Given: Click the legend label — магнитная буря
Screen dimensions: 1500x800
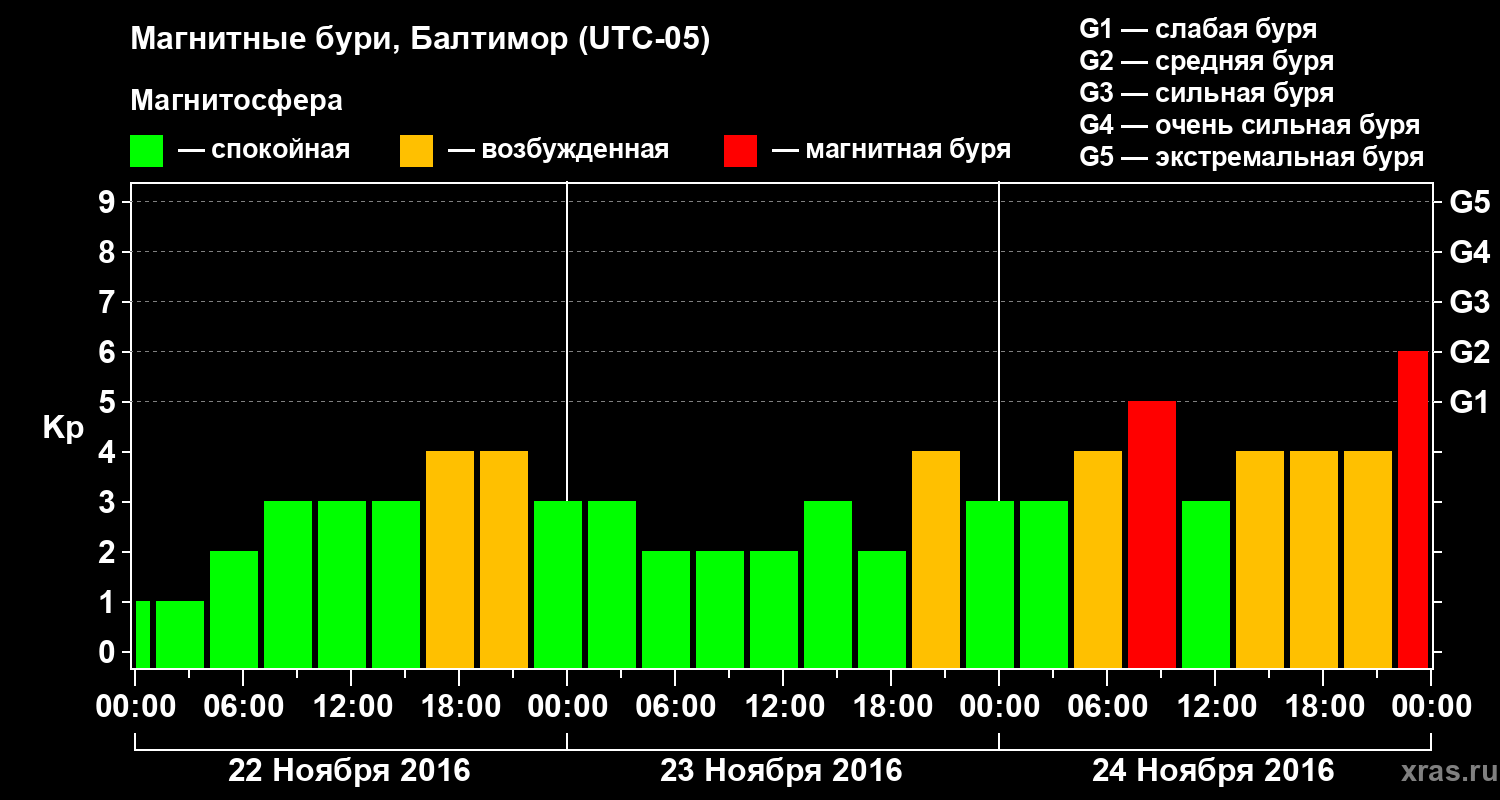Looking at the screenshot, I should click(891, 150).
